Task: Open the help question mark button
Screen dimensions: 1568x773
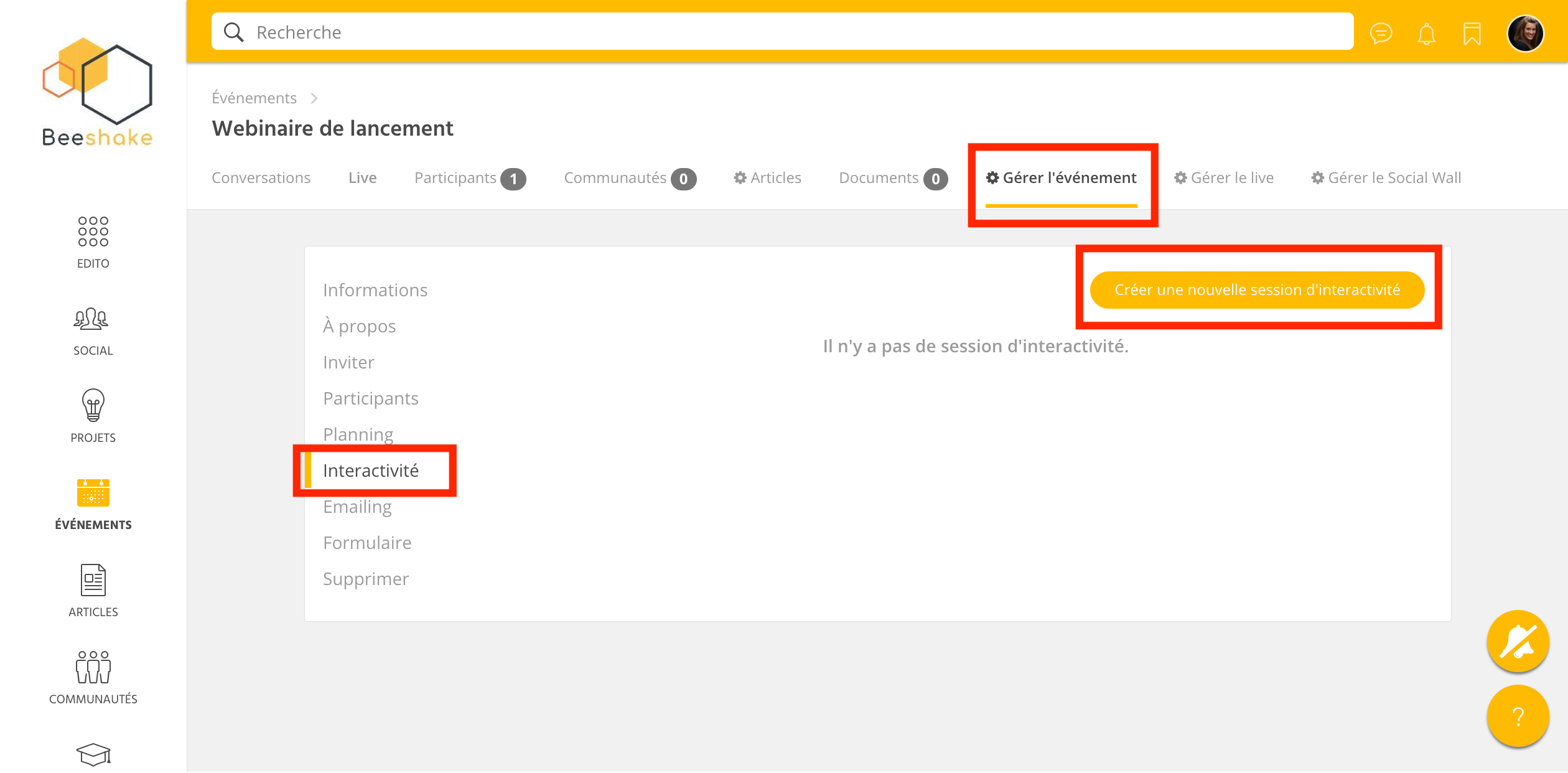Action: pos(1518,716)
